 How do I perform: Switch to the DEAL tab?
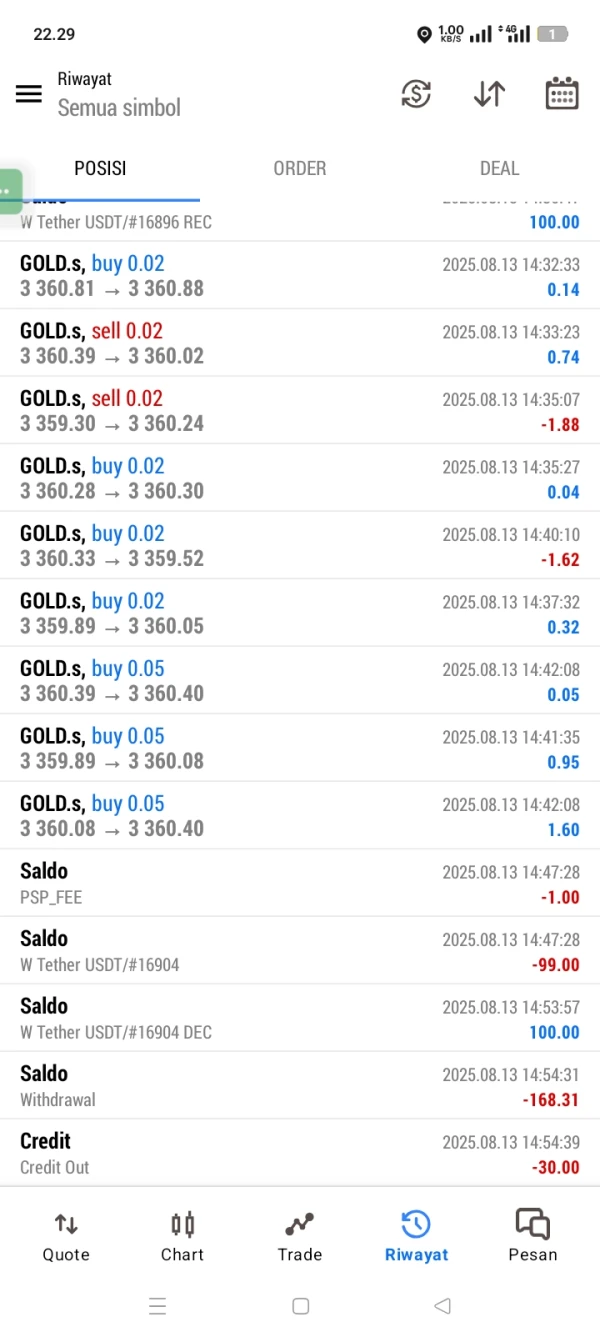[499, 168]
